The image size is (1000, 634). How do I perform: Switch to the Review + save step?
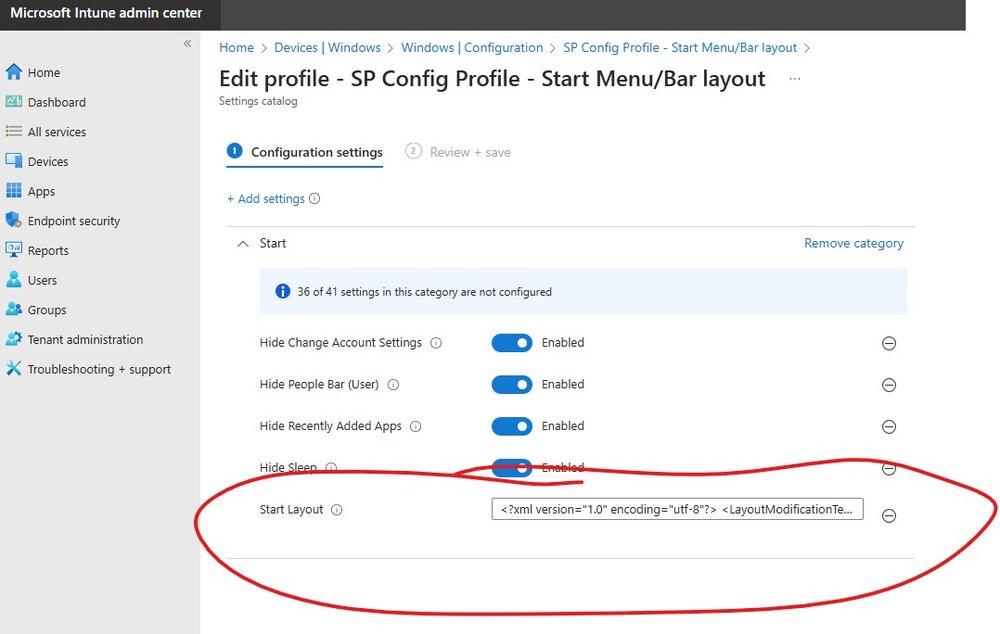point(459,152)
